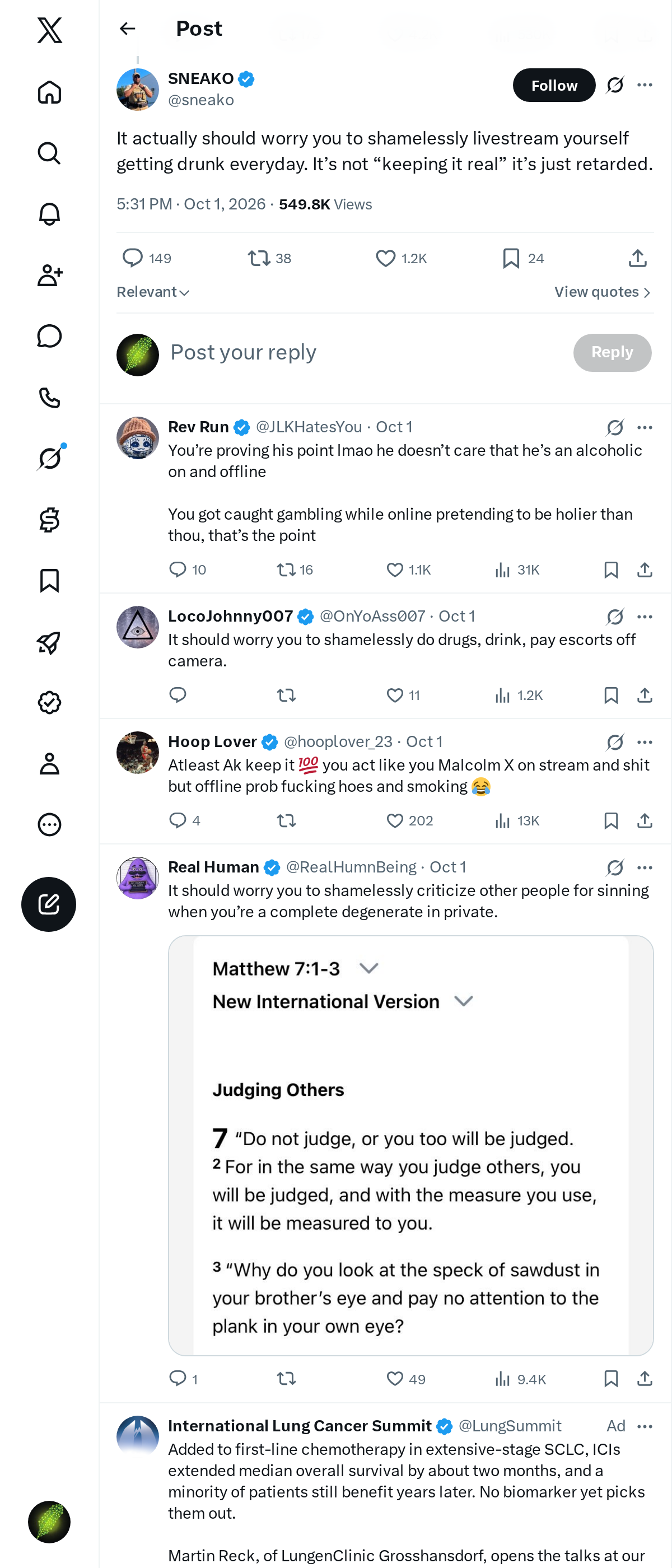Open View quotes link
The image size is (672, 1568).
point(603,292)
